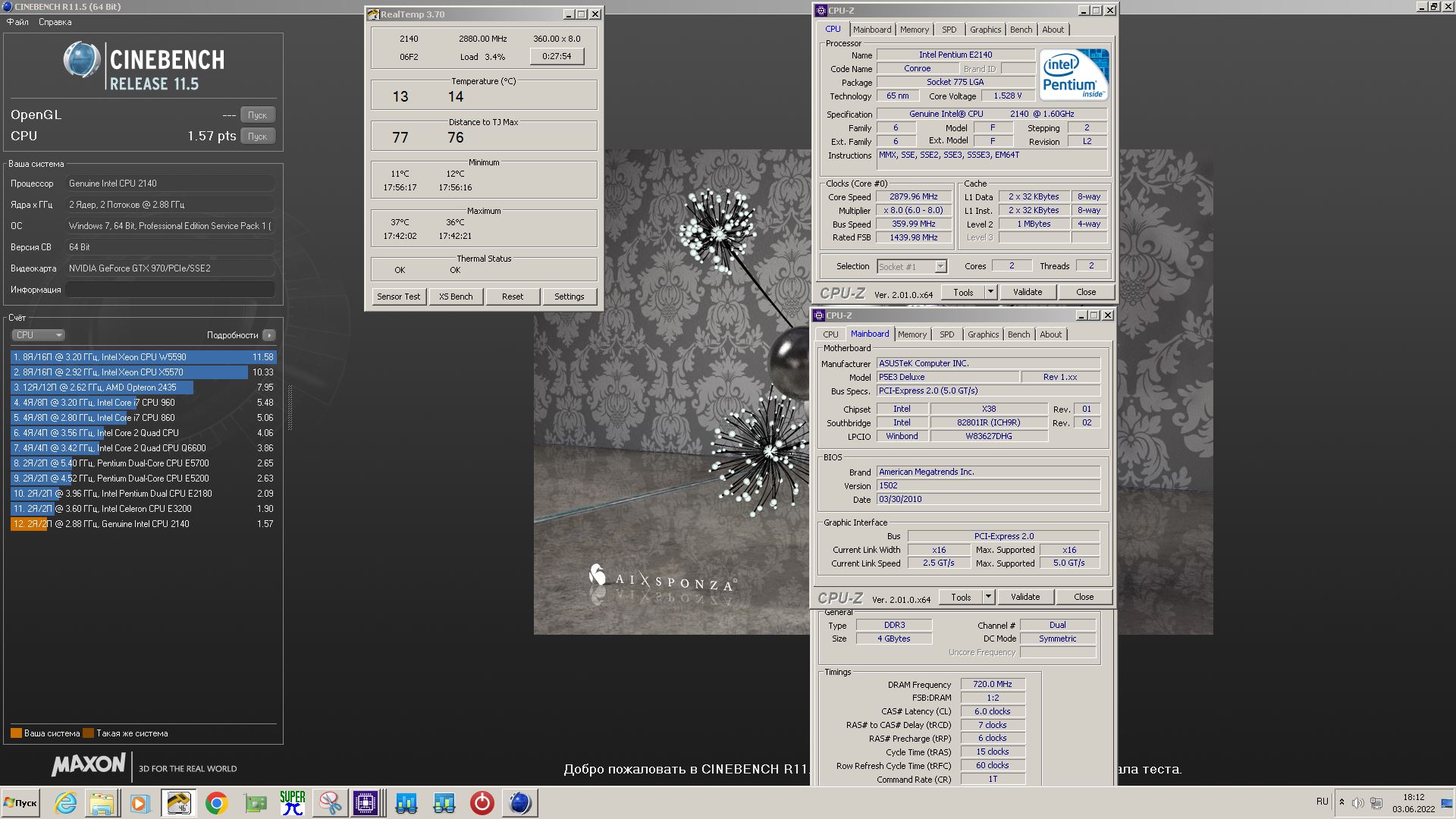Click the show desktop icon in tray

pyautogui.click(x=1446, y=803)
